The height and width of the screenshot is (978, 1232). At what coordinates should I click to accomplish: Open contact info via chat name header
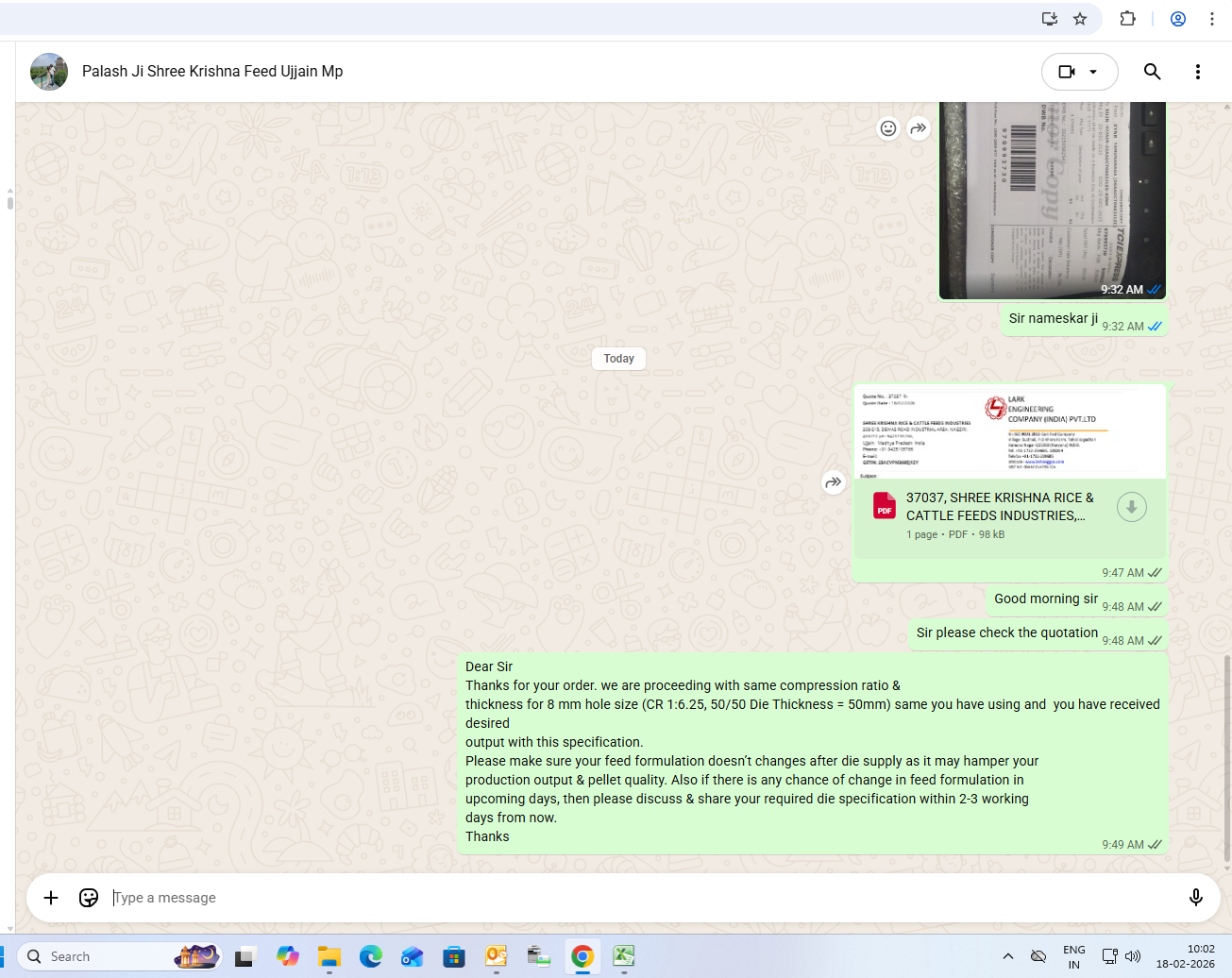tap(212, 72)
